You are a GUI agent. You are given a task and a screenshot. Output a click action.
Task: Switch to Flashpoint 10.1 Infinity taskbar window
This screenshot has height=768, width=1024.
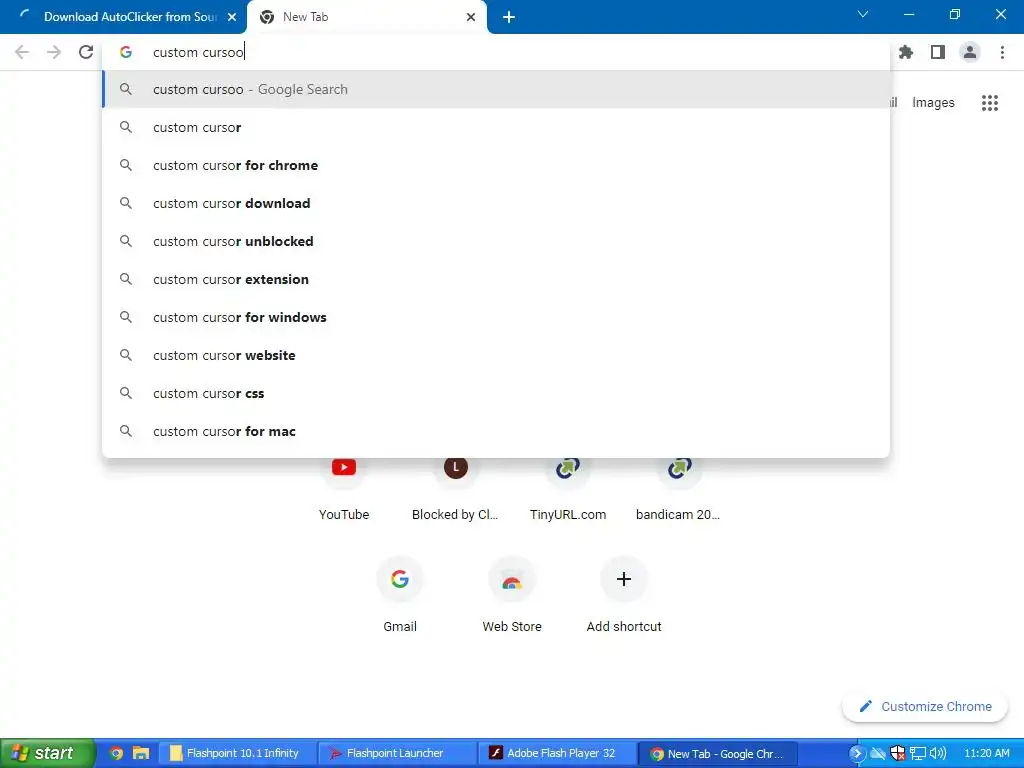(x=237, y=753)
